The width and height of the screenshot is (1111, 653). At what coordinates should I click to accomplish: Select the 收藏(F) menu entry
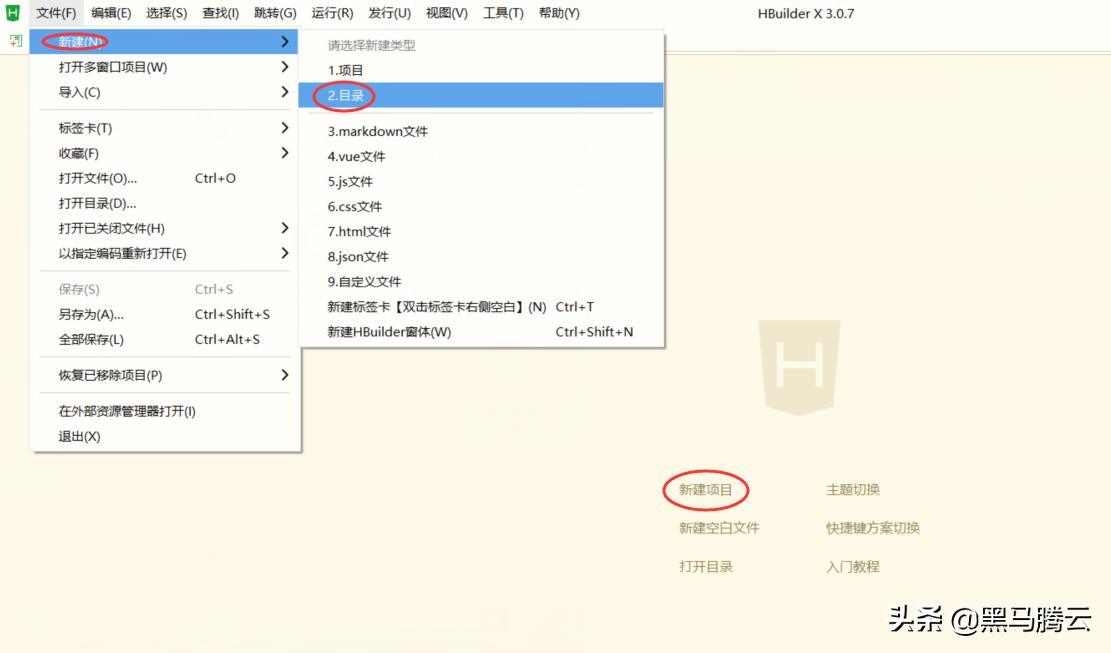tap(164, 153)
